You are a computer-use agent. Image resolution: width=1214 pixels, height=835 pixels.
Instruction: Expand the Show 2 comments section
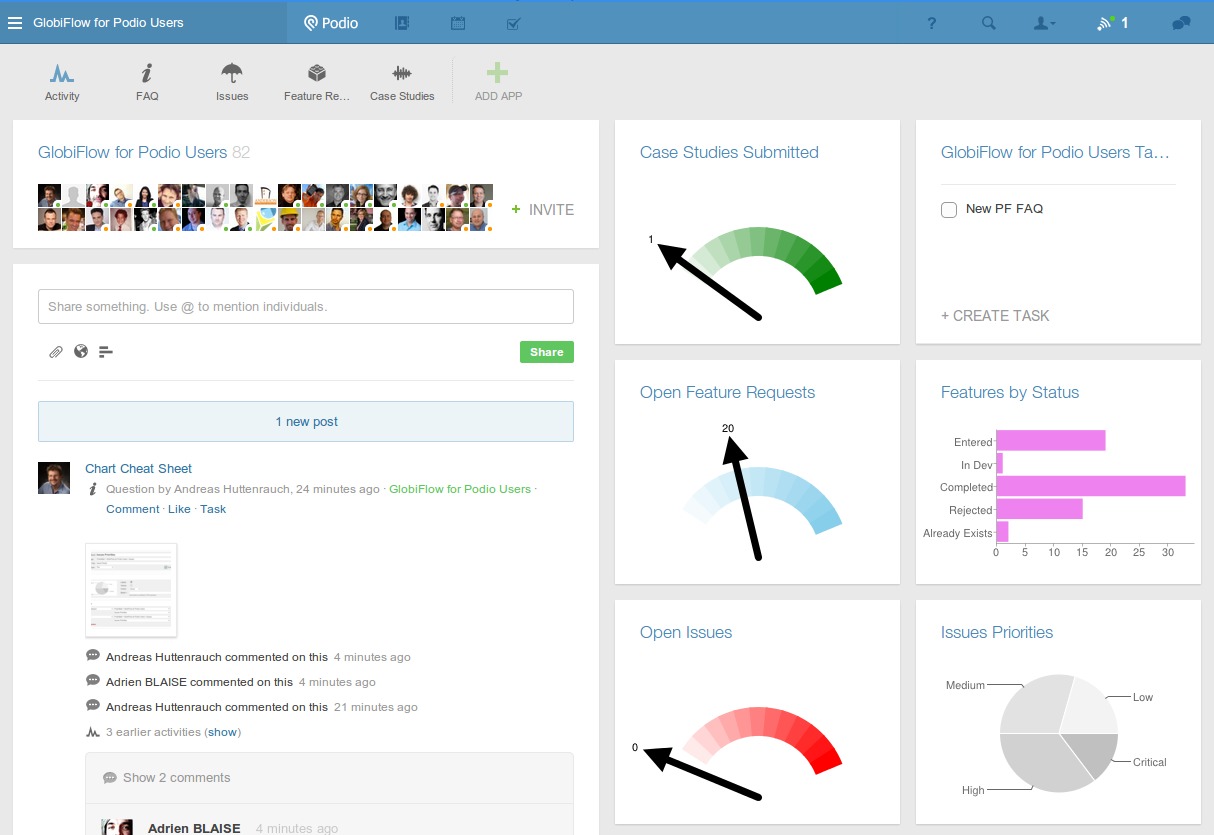pos(178,777)
